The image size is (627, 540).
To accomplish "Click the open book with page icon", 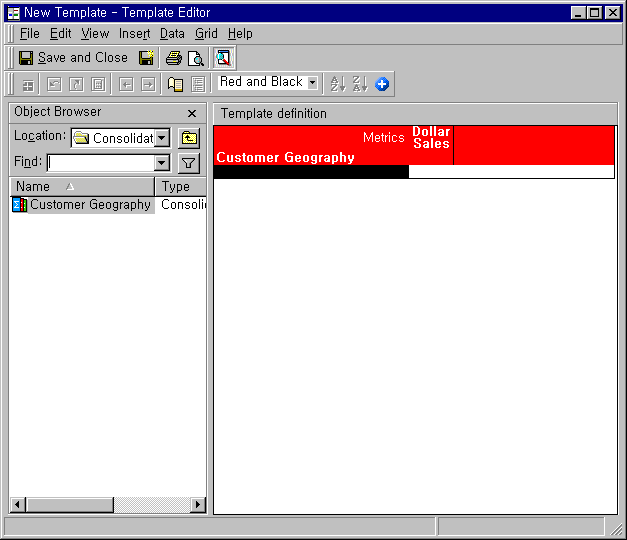I will (176, 84).
